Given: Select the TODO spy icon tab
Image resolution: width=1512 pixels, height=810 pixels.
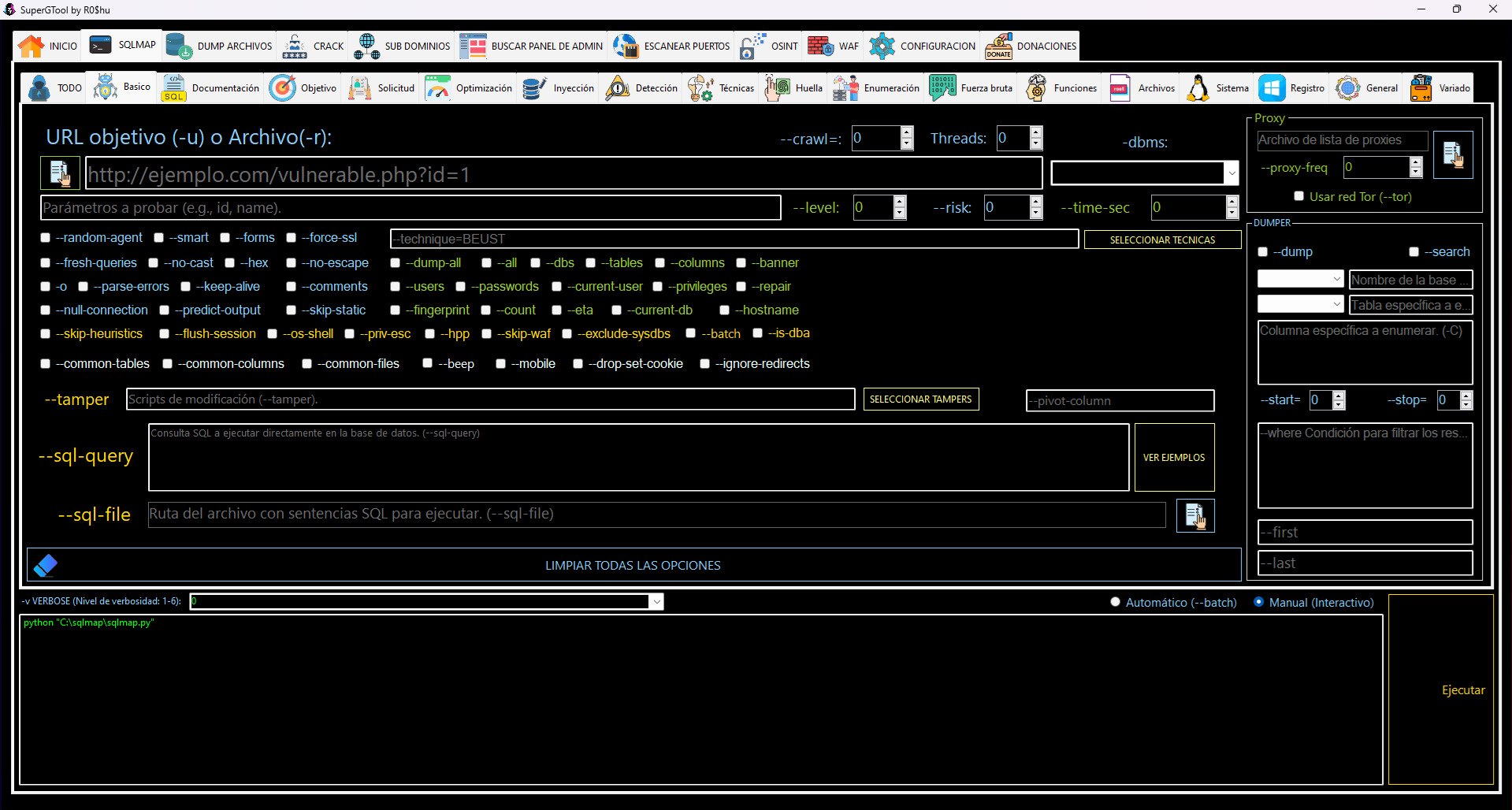Looking at the screenshot, I should (39, 88).
